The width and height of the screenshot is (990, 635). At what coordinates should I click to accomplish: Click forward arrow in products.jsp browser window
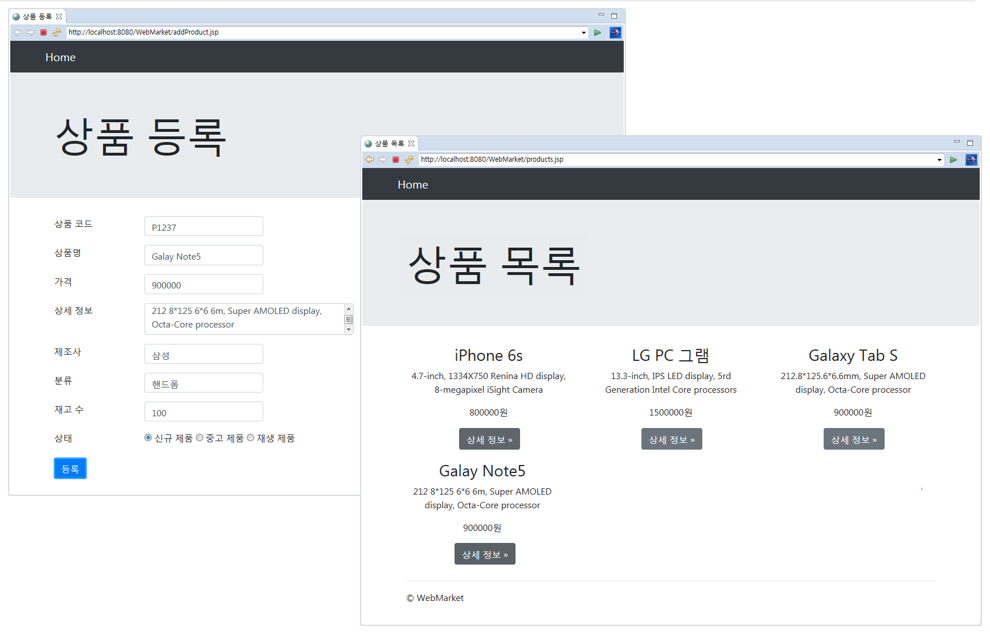(383, 160)
